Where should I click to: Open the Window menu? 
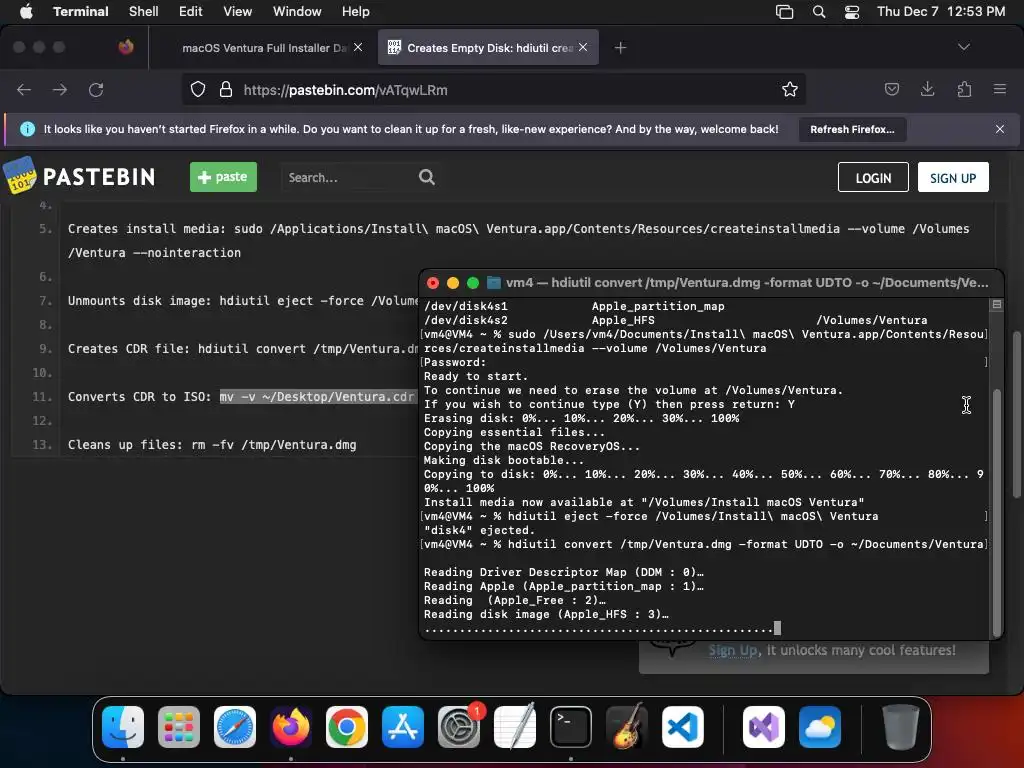tap(297, 11)
